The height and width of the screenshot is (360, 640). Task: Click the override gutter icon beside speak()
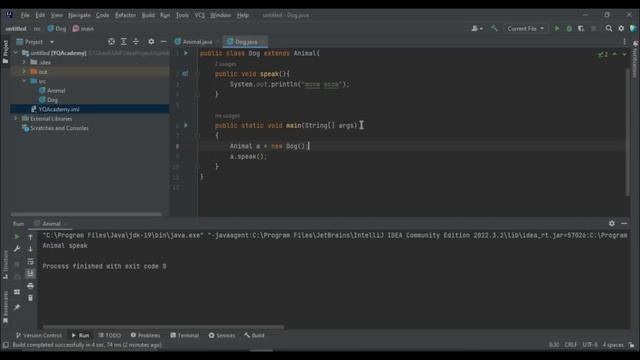tap(185, 74)
